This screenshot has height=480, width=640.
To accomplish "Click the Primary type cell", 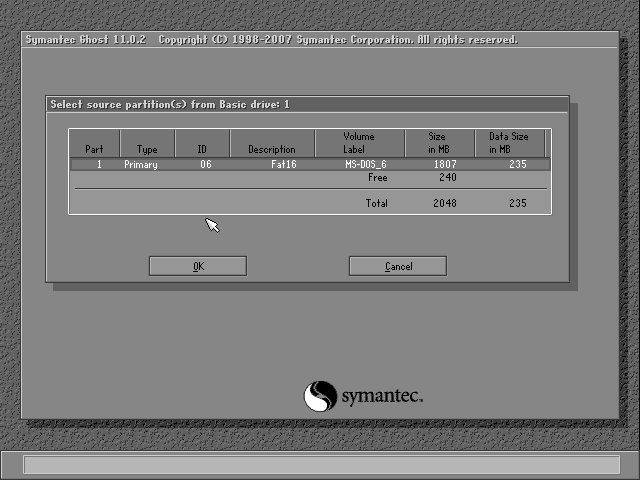I will pyautogui.click(x=141, y=164).
